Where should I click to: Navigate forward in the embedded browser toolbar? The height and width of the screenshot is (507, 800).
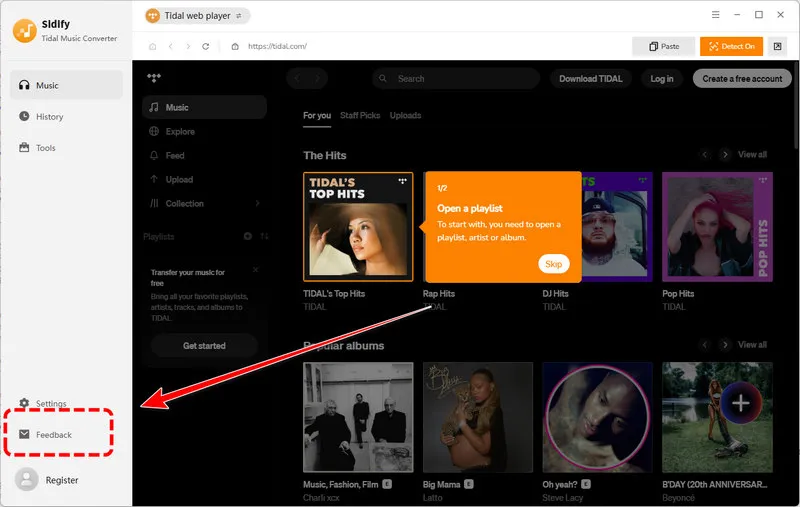[188, 46]
